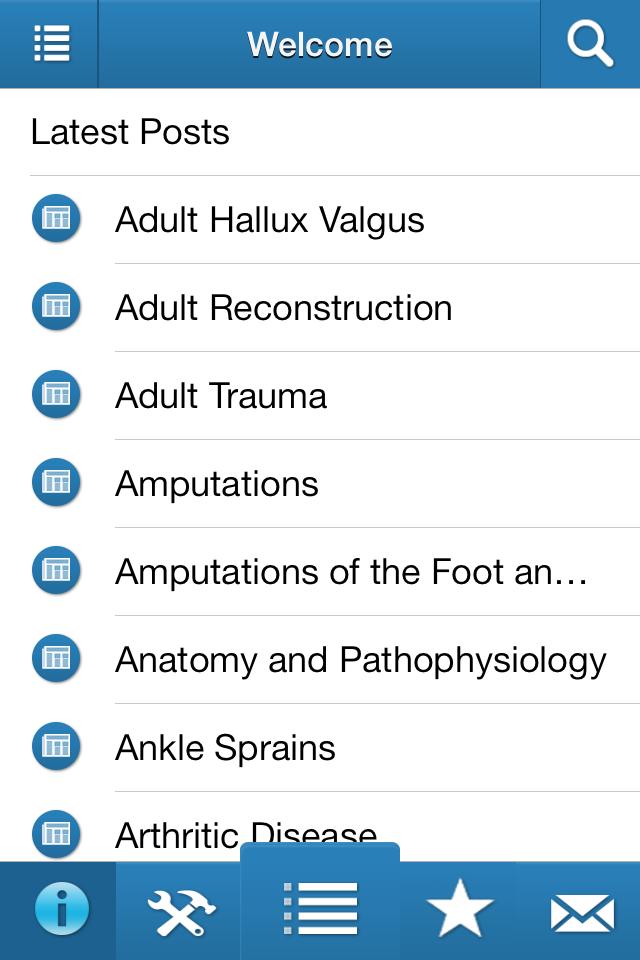The image size is (640, 960).
Task: Open the Arthritic Disease entry
Action: (249, 834)
